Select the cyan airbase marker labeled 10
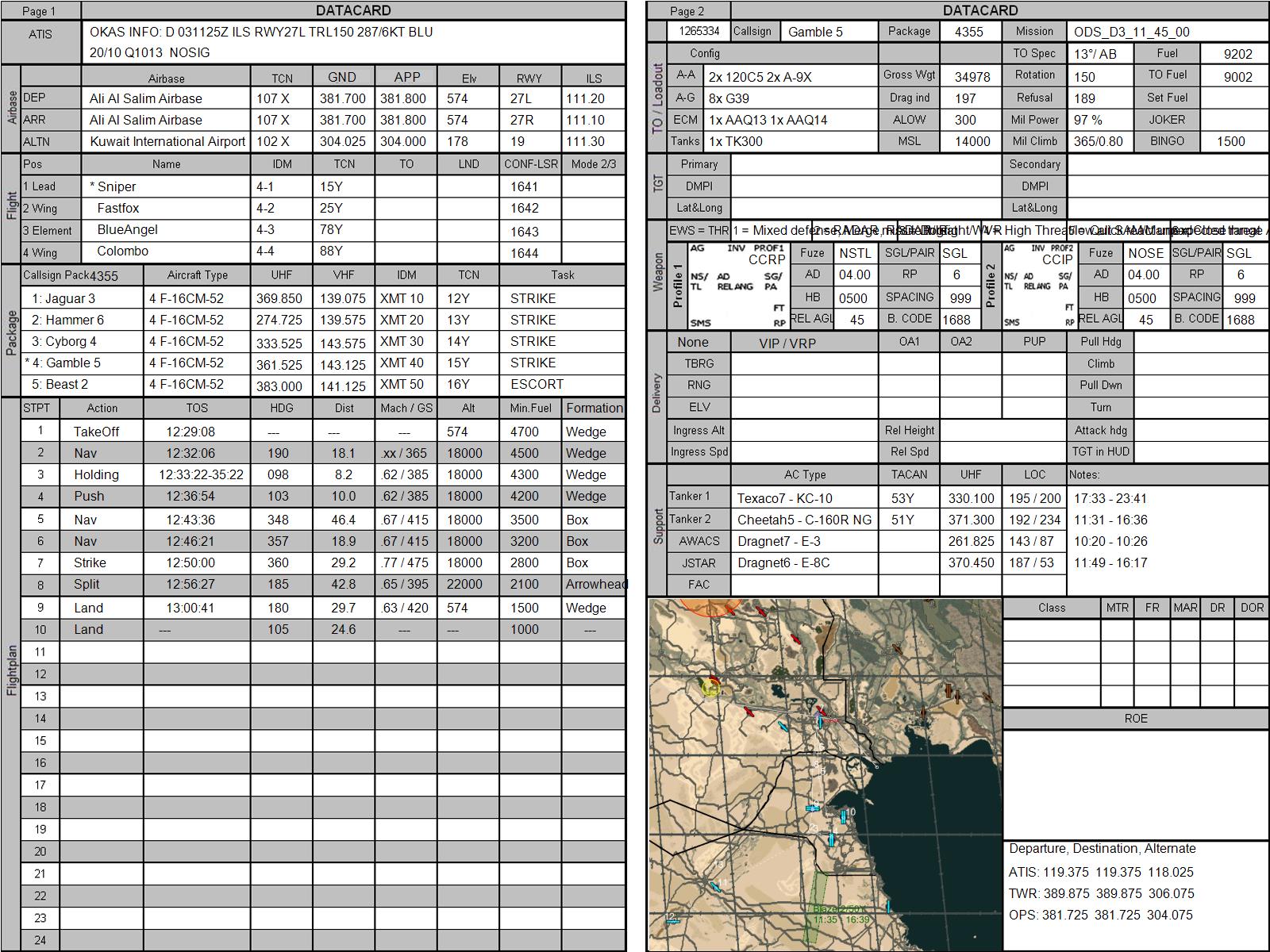Screen dimensions: 1270x952 (x=843, y=817)
